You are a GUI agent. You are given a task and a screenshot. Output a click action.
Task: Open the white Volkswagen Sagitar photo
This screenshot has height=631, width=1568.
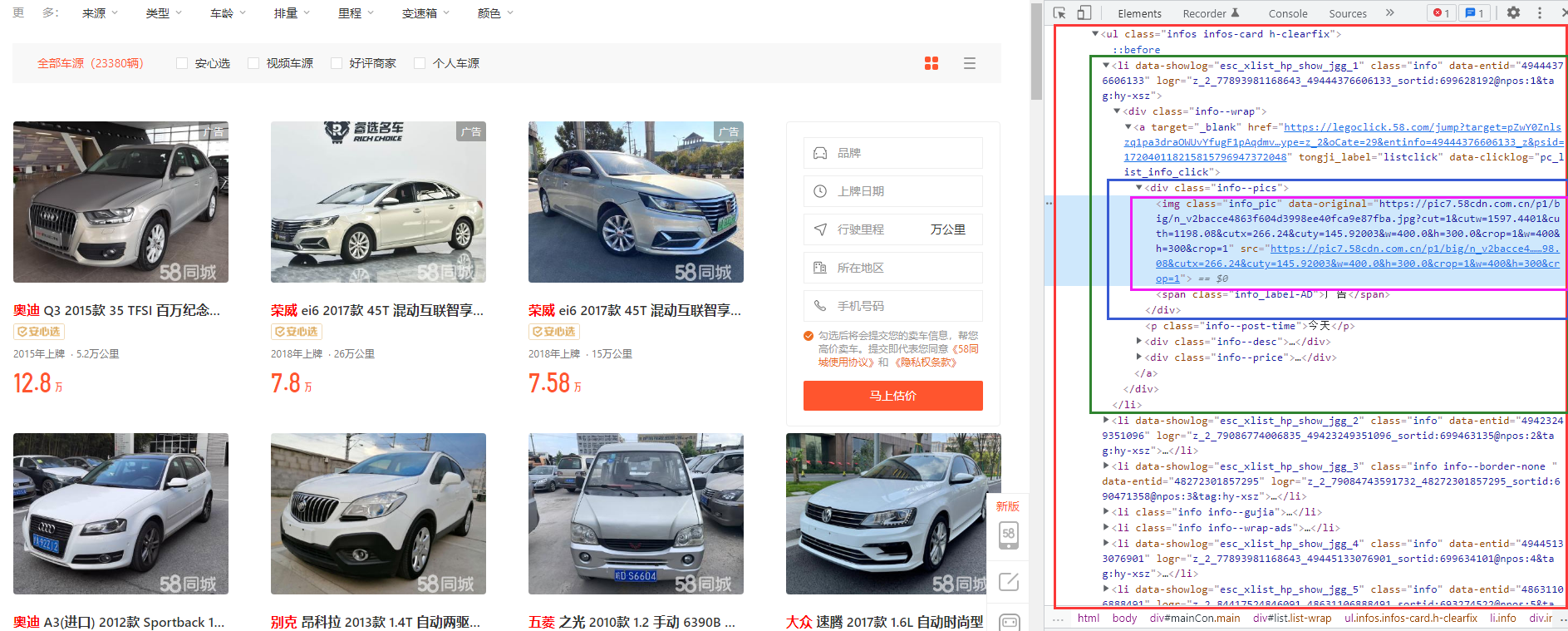coord(893,514)
